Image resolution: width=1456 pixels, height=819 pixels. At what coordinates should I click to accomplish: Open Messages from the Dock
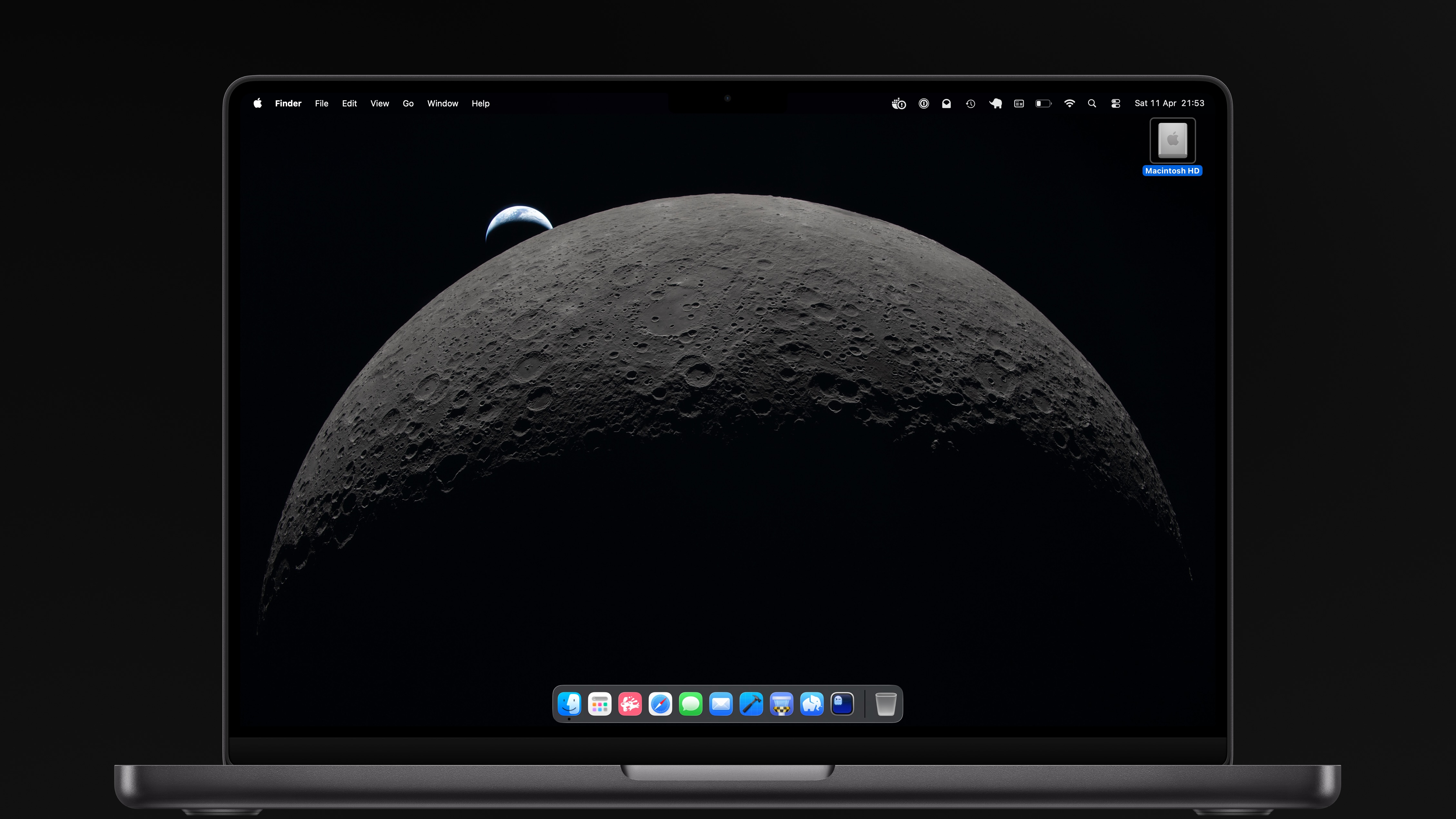click(691, 704)
